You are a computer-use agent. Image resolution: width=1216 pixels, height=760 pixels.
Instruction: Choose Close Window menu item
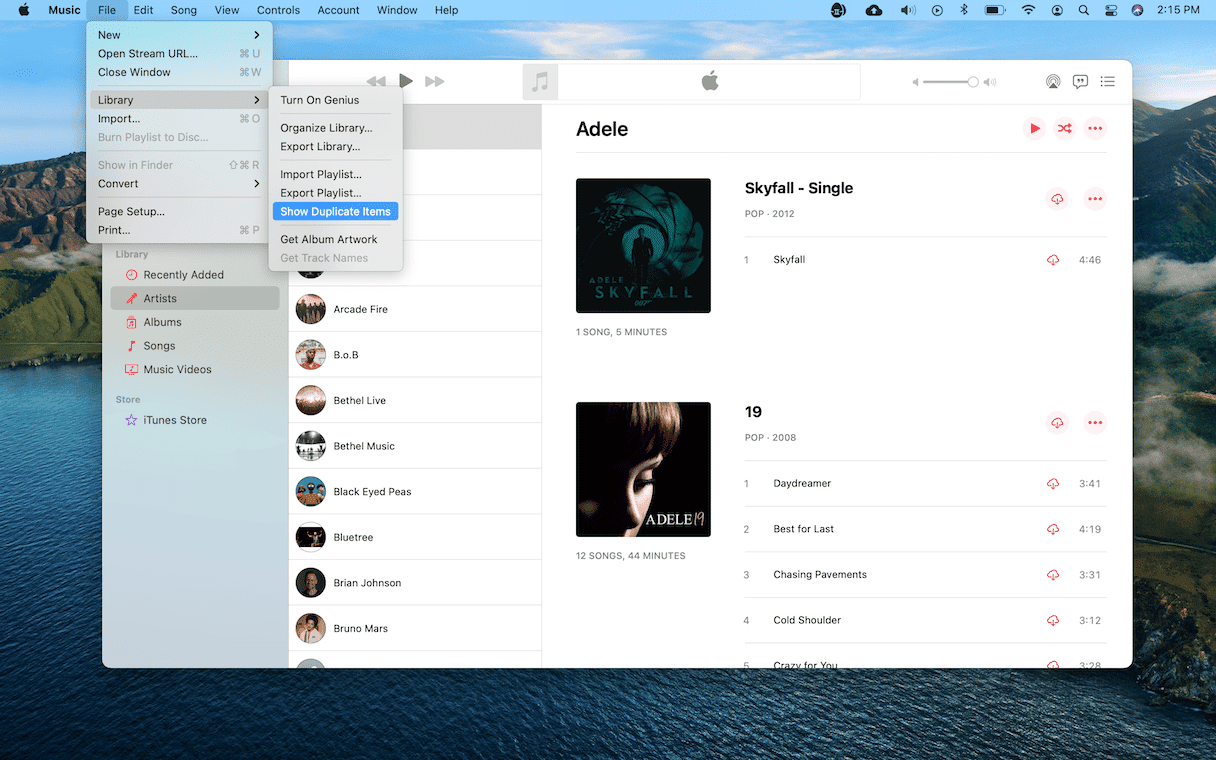pos(179,72)
